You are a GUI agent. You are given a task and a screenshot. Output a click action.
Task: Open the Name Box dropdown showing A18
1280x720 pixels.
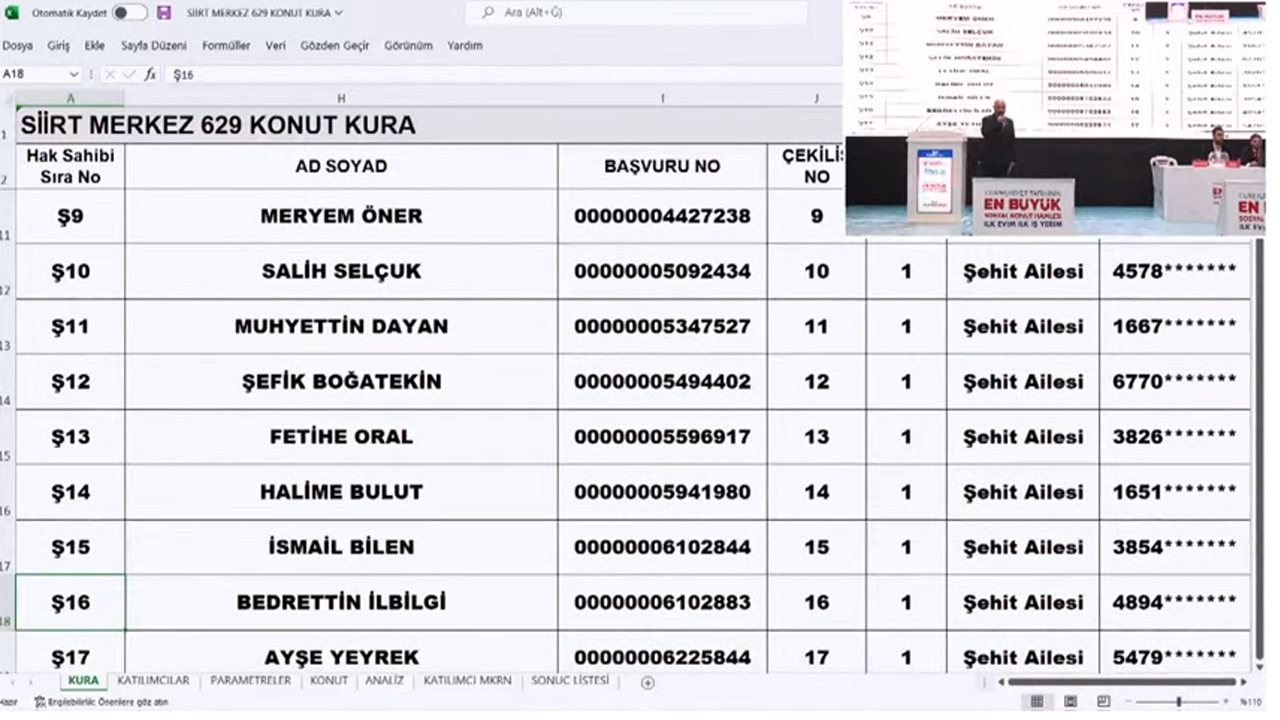pyautogui.click(x=73, y=74)
